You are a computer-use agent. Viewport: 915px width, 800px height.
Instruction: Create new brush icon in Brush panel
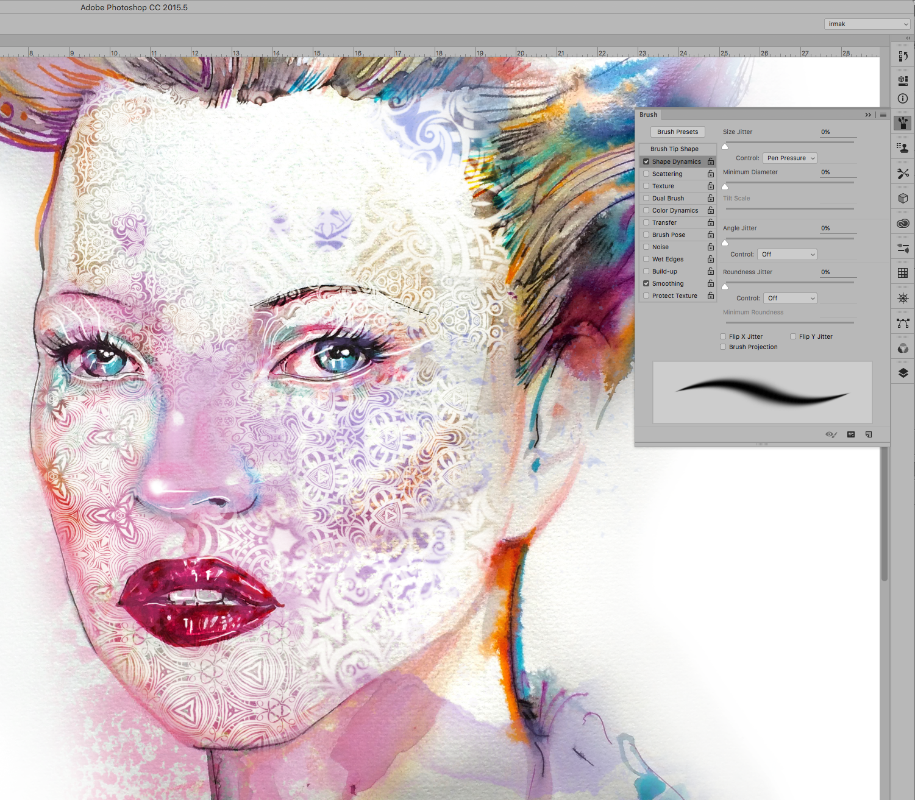868,434
